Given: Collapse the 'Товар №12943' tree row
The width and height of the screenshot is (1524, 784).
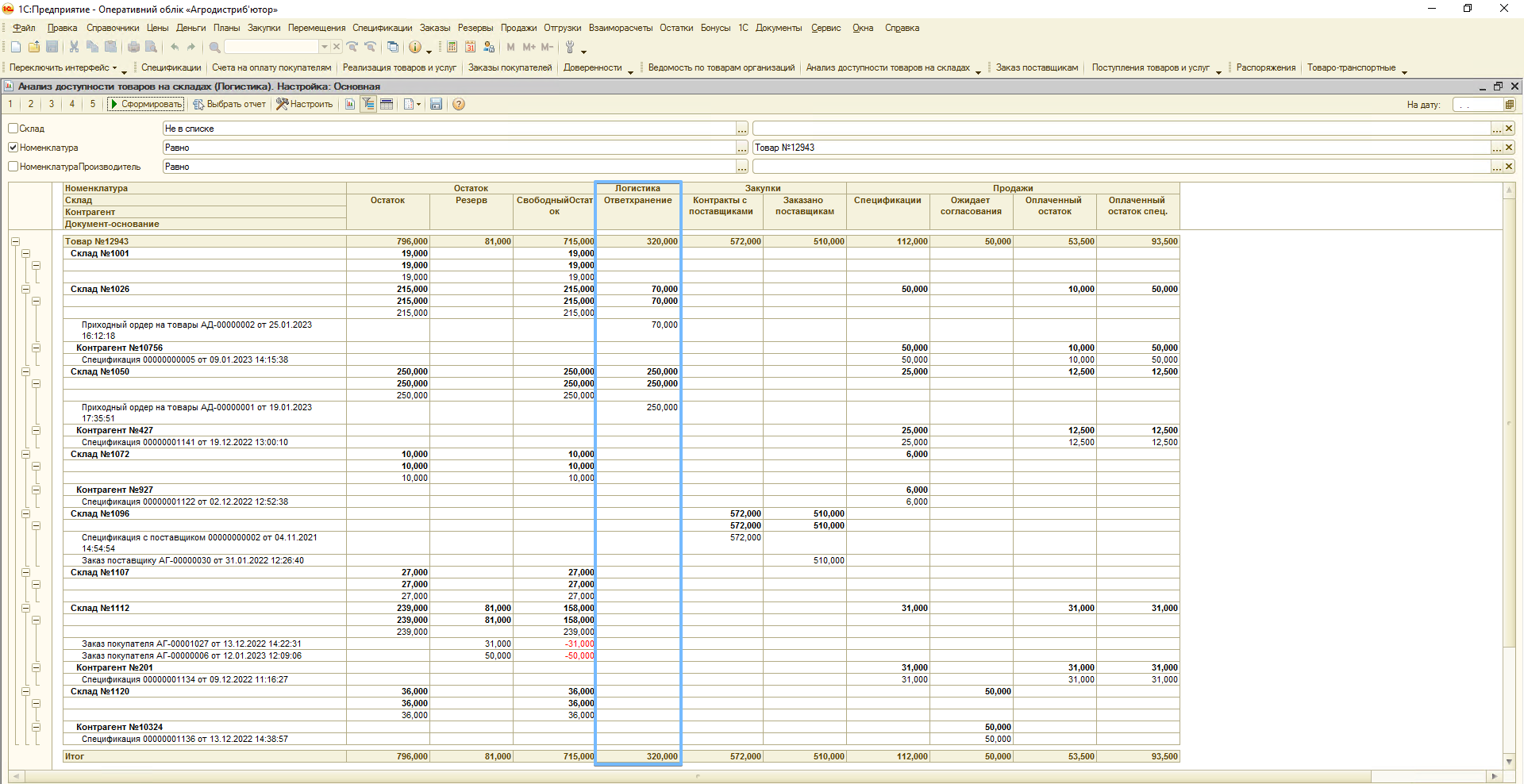Looking at the screenshot, I should pos(15,241).
